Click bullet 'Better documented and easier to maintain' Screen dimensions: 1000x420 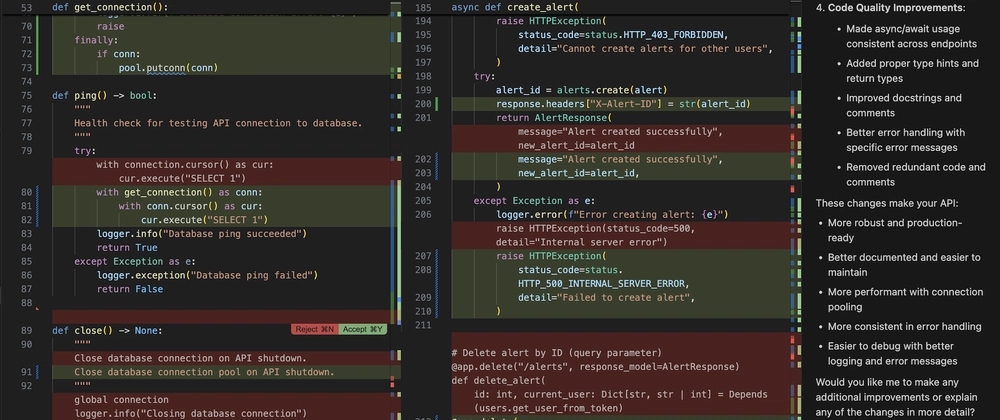[904, 264]
